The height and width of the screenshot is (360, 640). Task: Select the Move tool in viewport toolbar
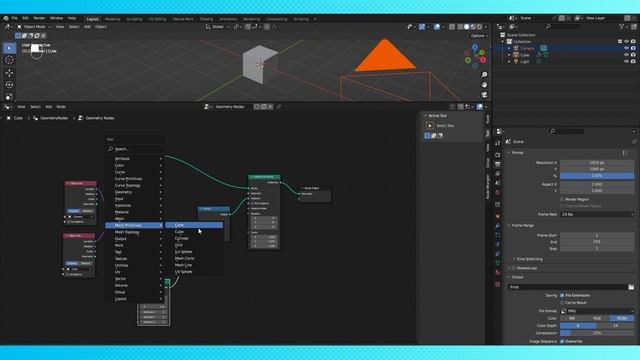(9, 73)
